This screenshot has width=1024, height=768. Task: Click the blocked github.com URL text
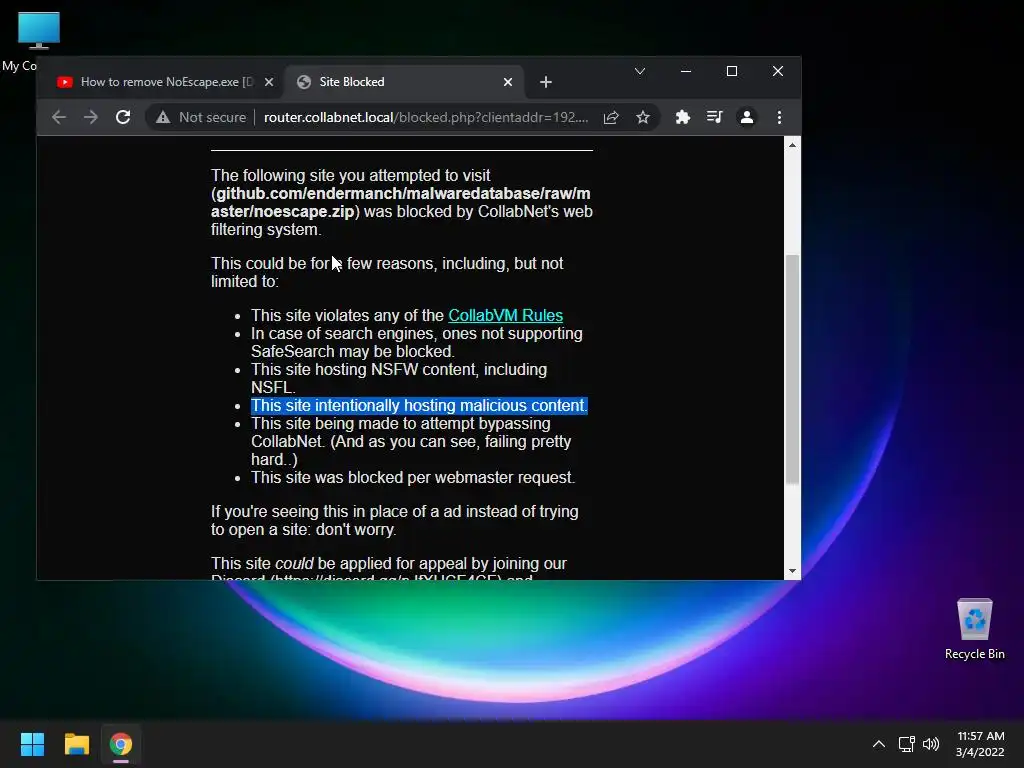point(401,202)
